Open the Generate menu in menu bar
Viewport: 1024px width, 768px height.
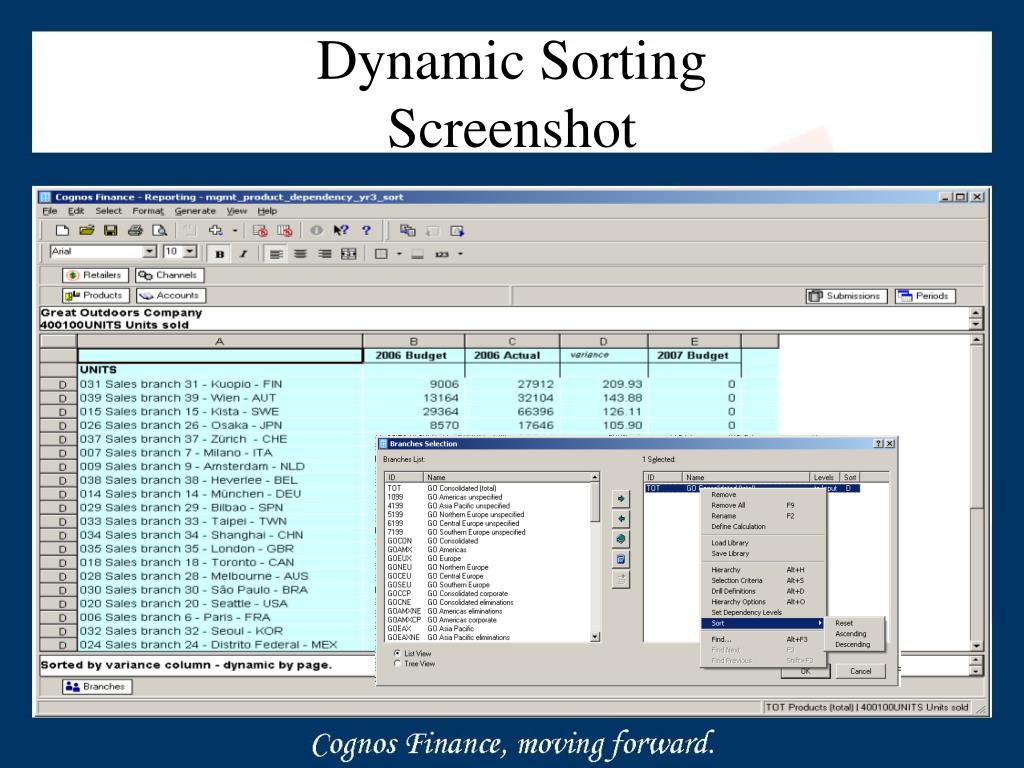coord(195,211)
